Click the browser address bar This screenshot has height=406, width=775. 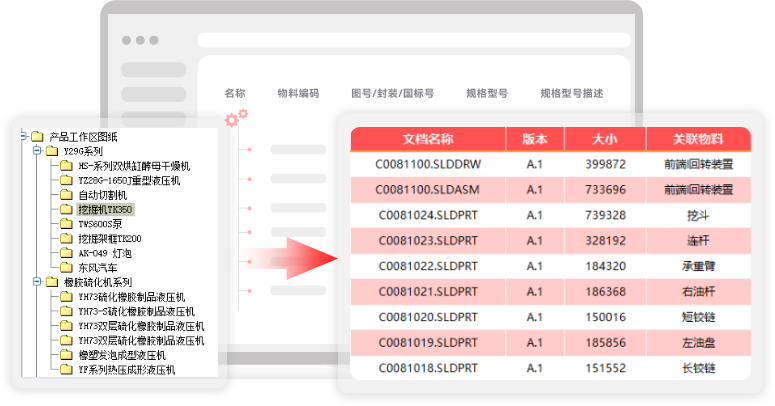(413, 41)
